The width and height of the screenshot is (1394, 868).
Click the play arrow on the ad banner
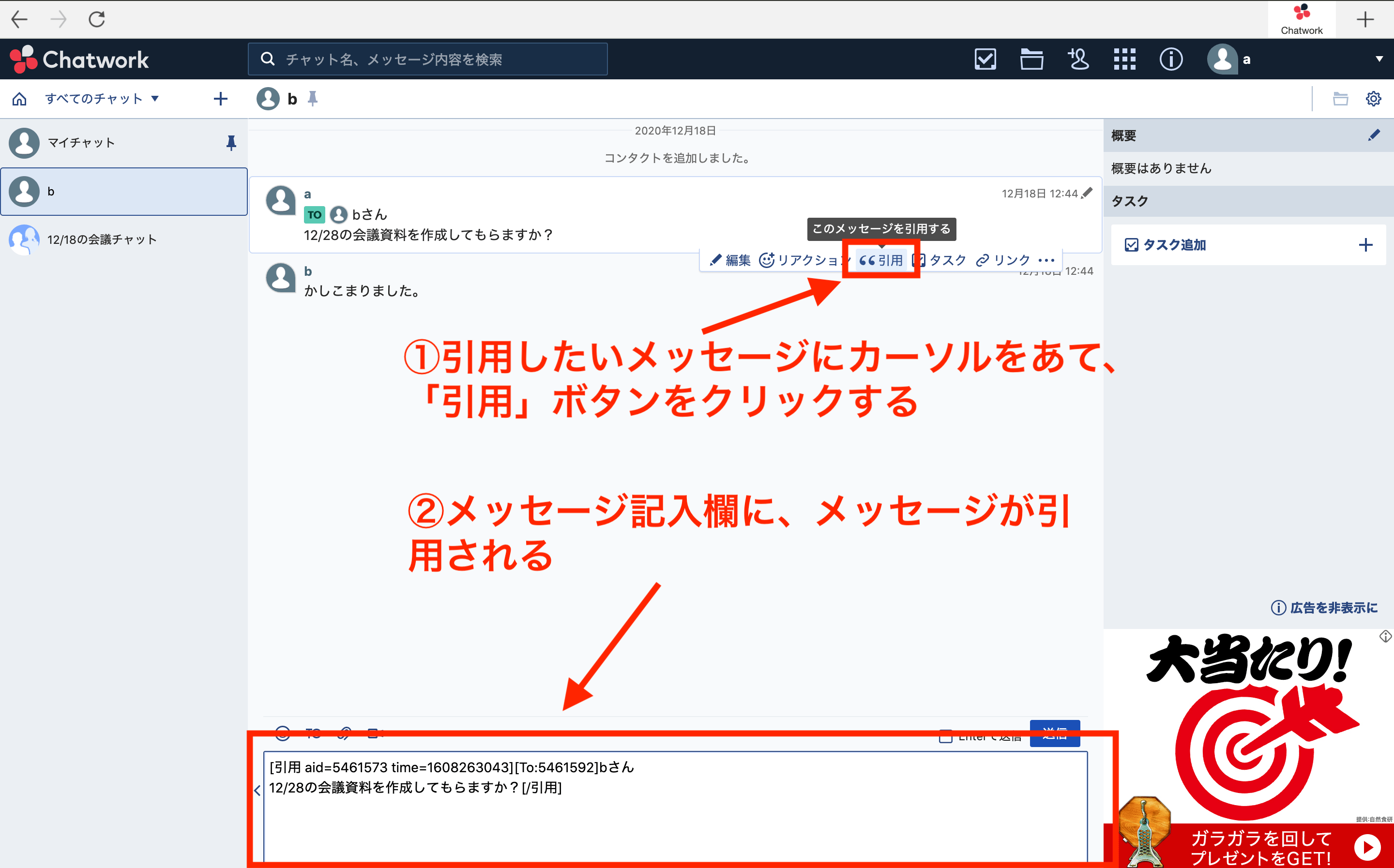1367,847
